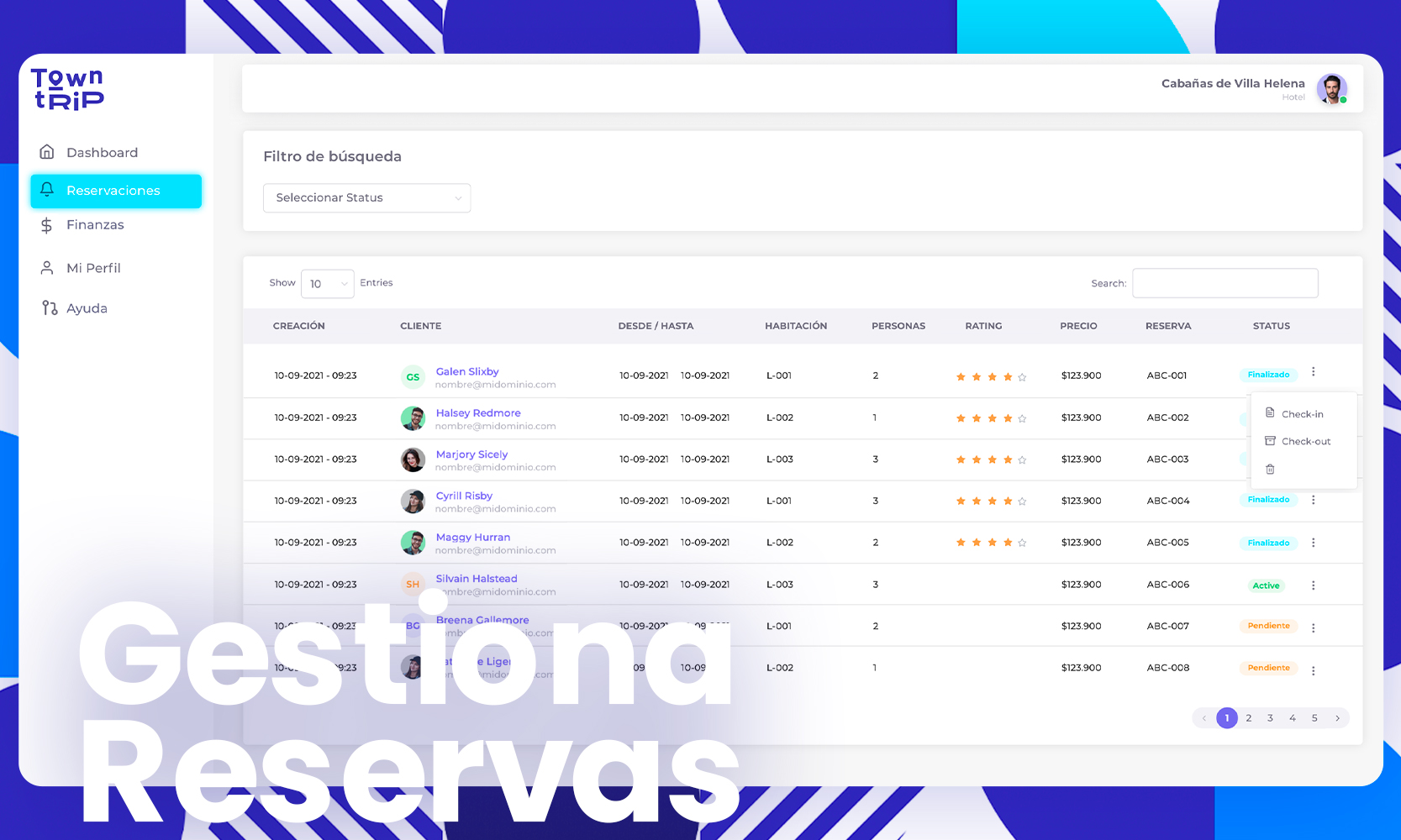Image resolution: width=1401 pixels, height=840 pixels.
Task: Select page 1 in pagination
Action: [x=1227, y=718]
